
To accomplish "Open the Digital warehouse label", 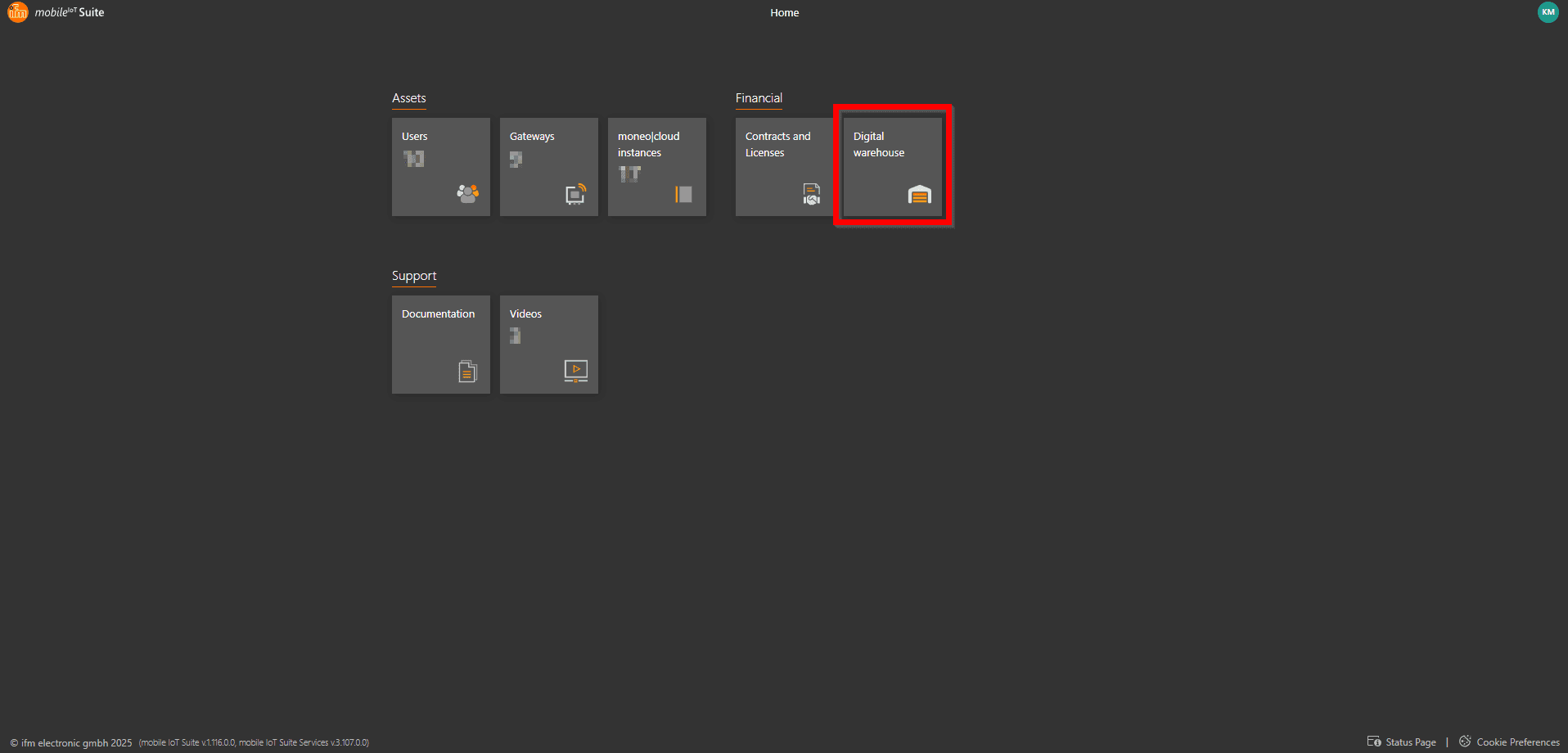I will [878, 145].
